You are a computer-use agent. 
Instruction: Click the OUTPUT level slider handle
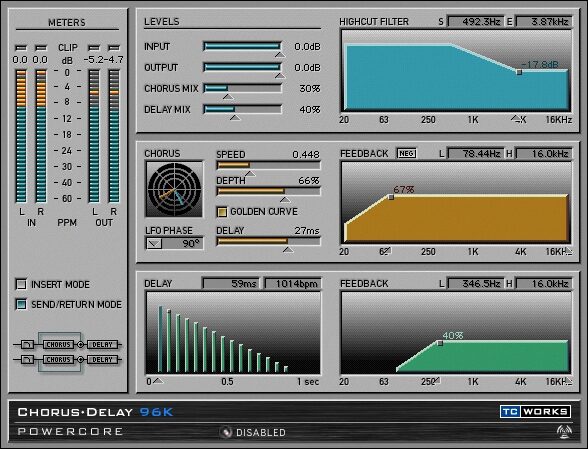[x=279, y=76]
